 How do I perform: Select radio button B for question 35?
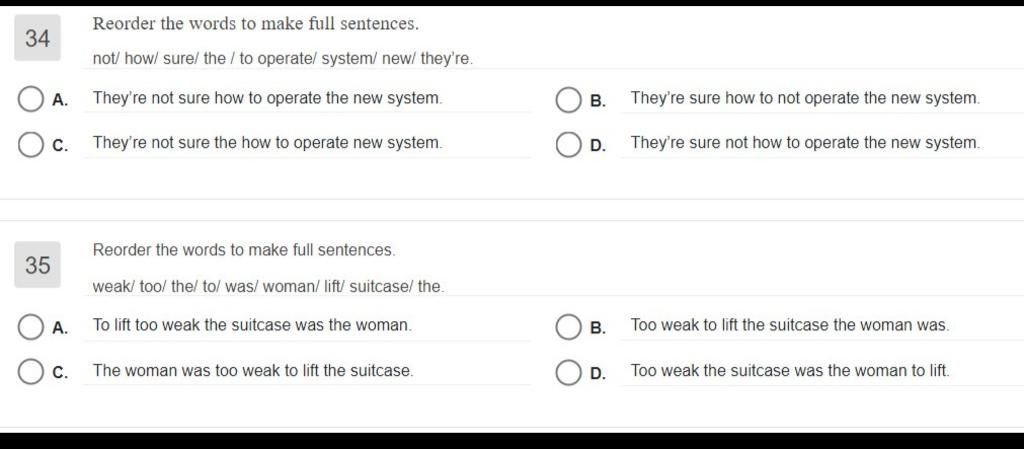coord(568,327)
